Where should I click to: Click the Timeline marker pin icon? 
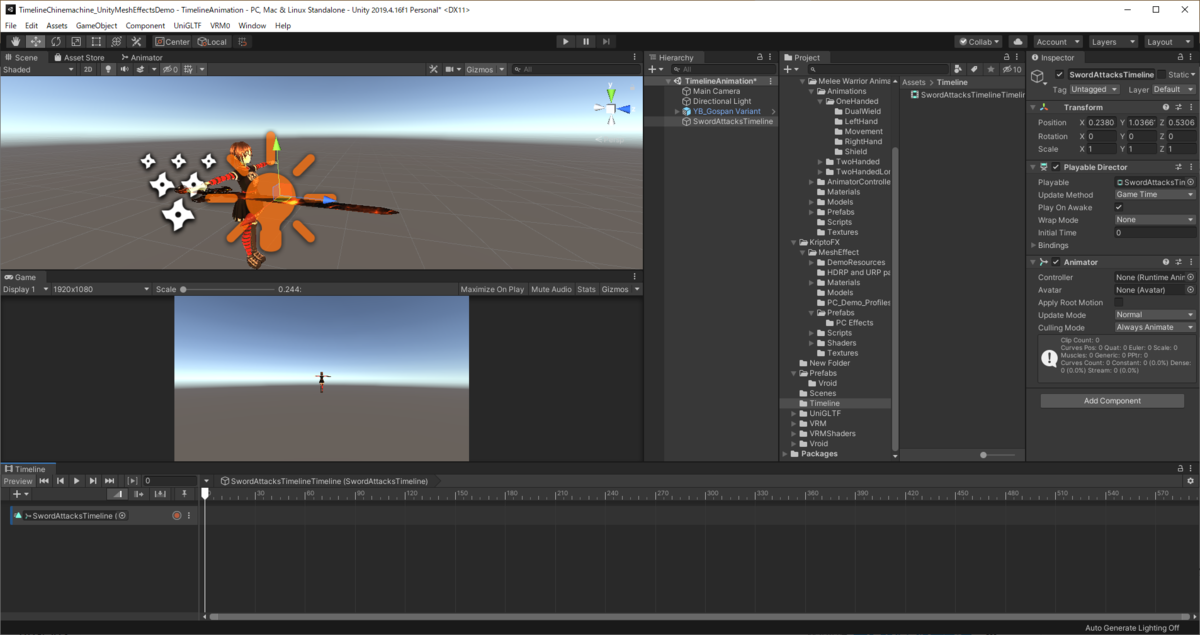tap(183, 494)
